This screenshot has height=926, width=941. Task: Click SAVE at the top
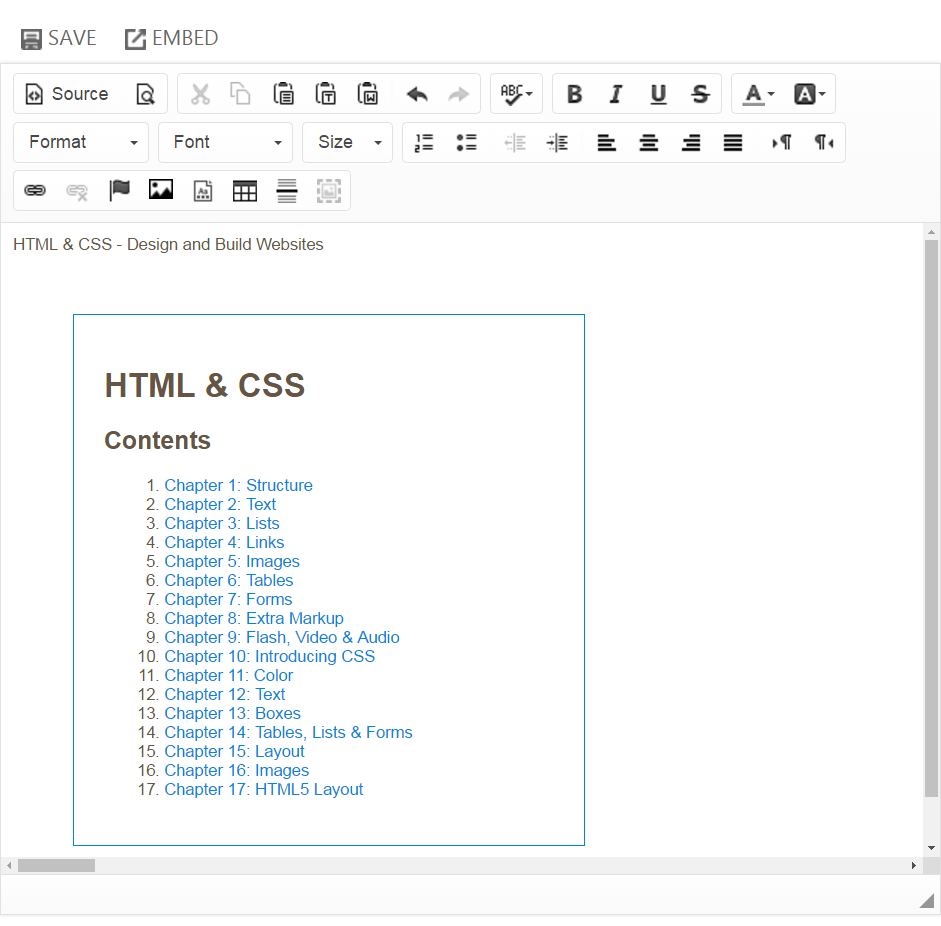tap(59, 38)
